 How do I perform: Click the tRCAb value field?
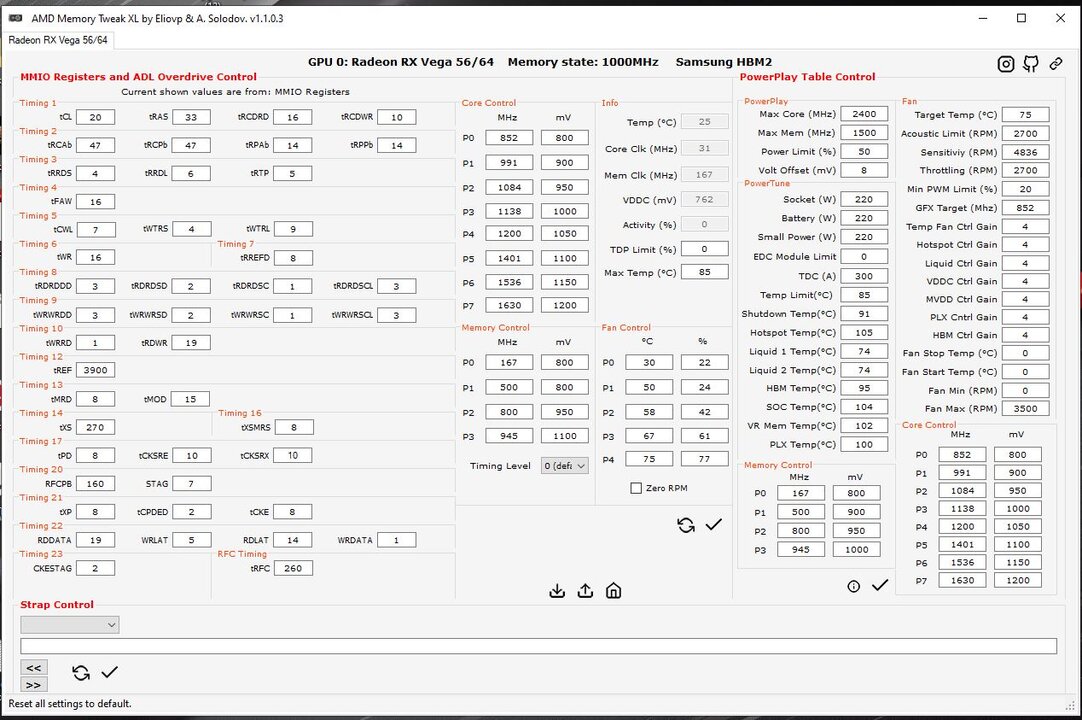[95, 146]
